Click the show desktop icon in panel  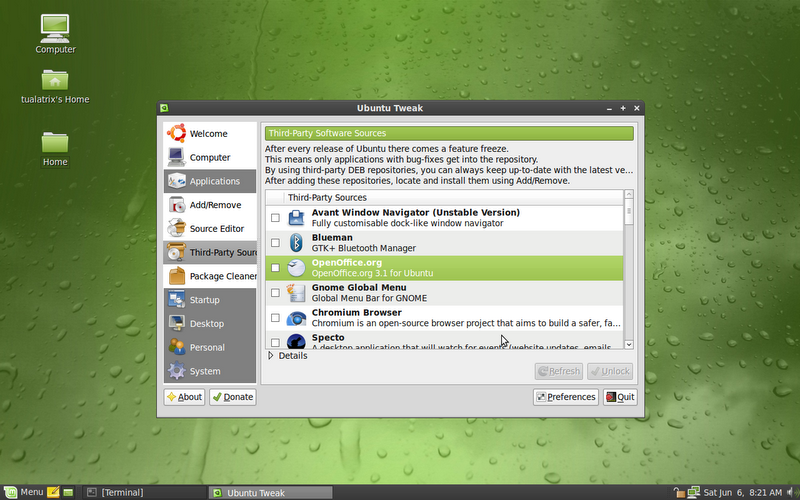68,492
